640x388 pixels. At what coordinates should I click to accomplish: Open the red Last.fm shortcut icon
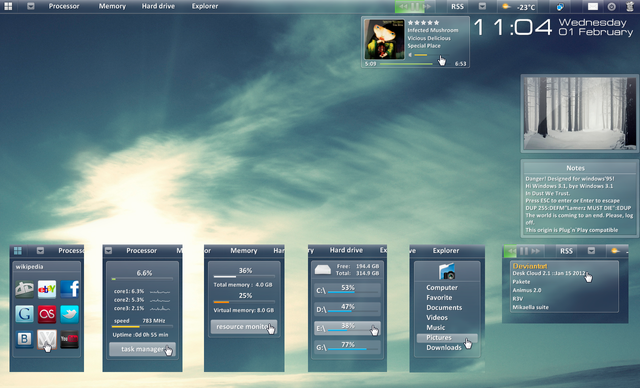(47, 314)
